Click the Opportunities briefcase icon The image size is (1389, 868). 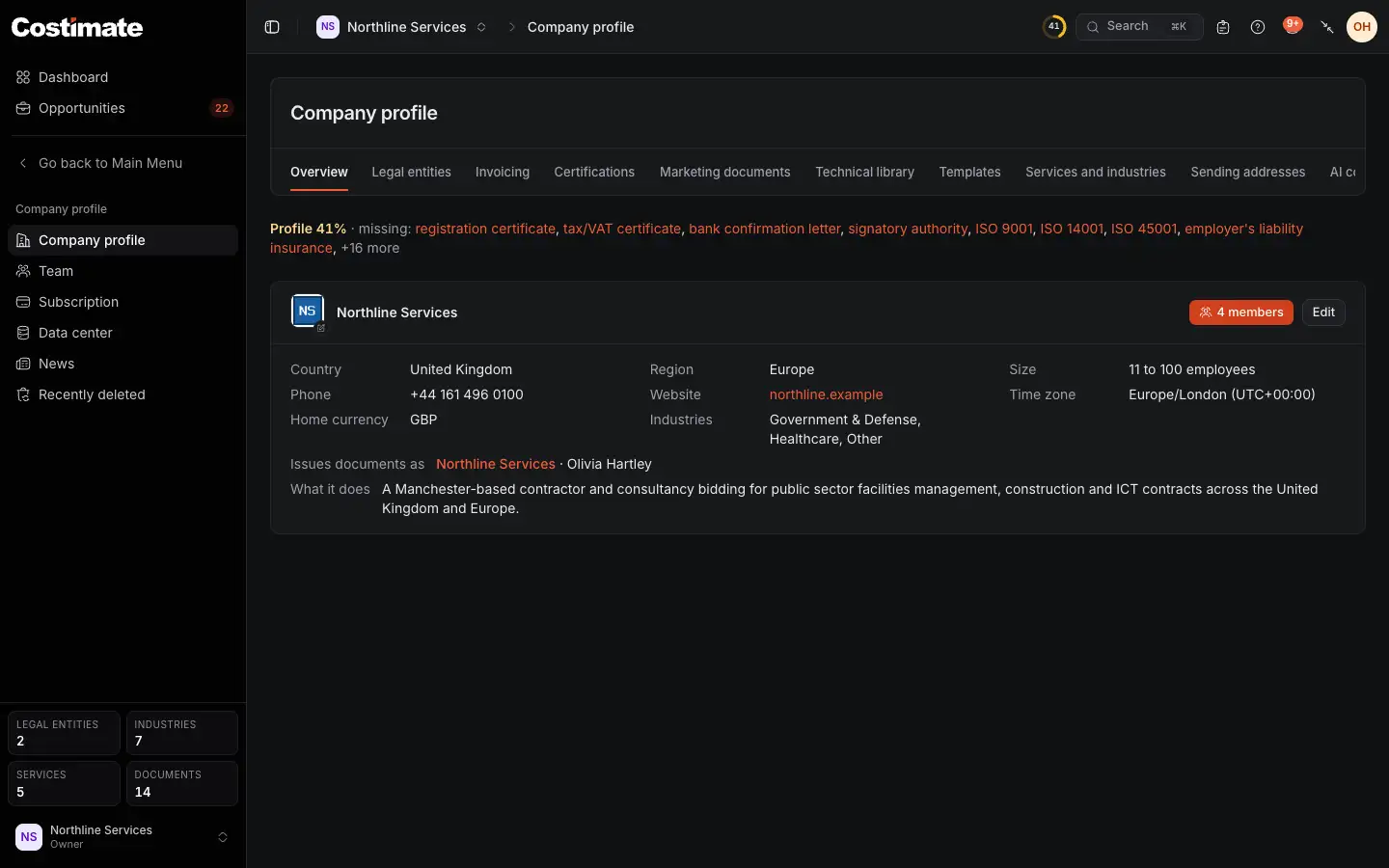[23, 108]
